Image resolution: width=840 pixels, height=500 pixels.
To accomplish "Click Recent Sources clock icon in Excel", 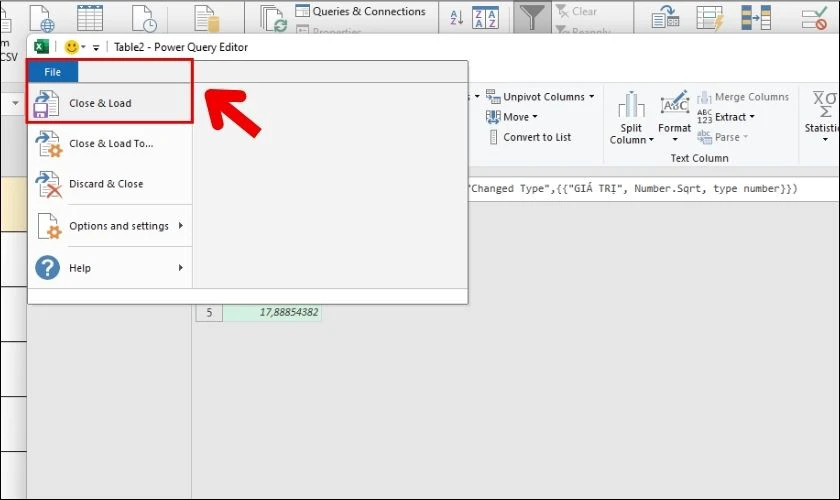I will [144, 18].
